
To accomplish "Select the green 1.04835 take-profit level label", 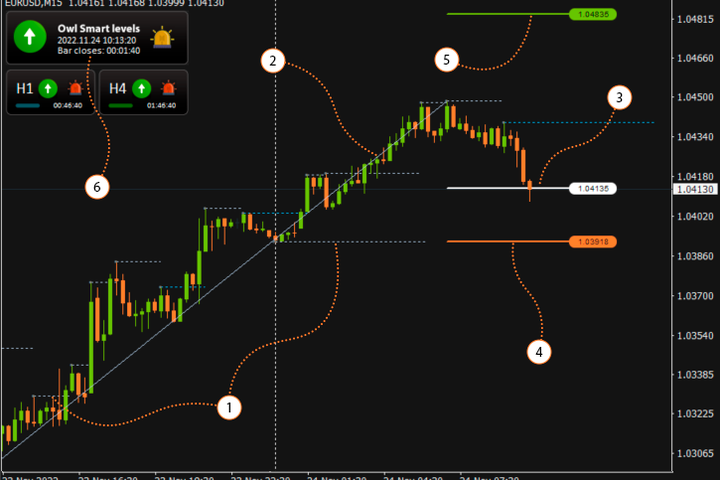I will [593, 14].
